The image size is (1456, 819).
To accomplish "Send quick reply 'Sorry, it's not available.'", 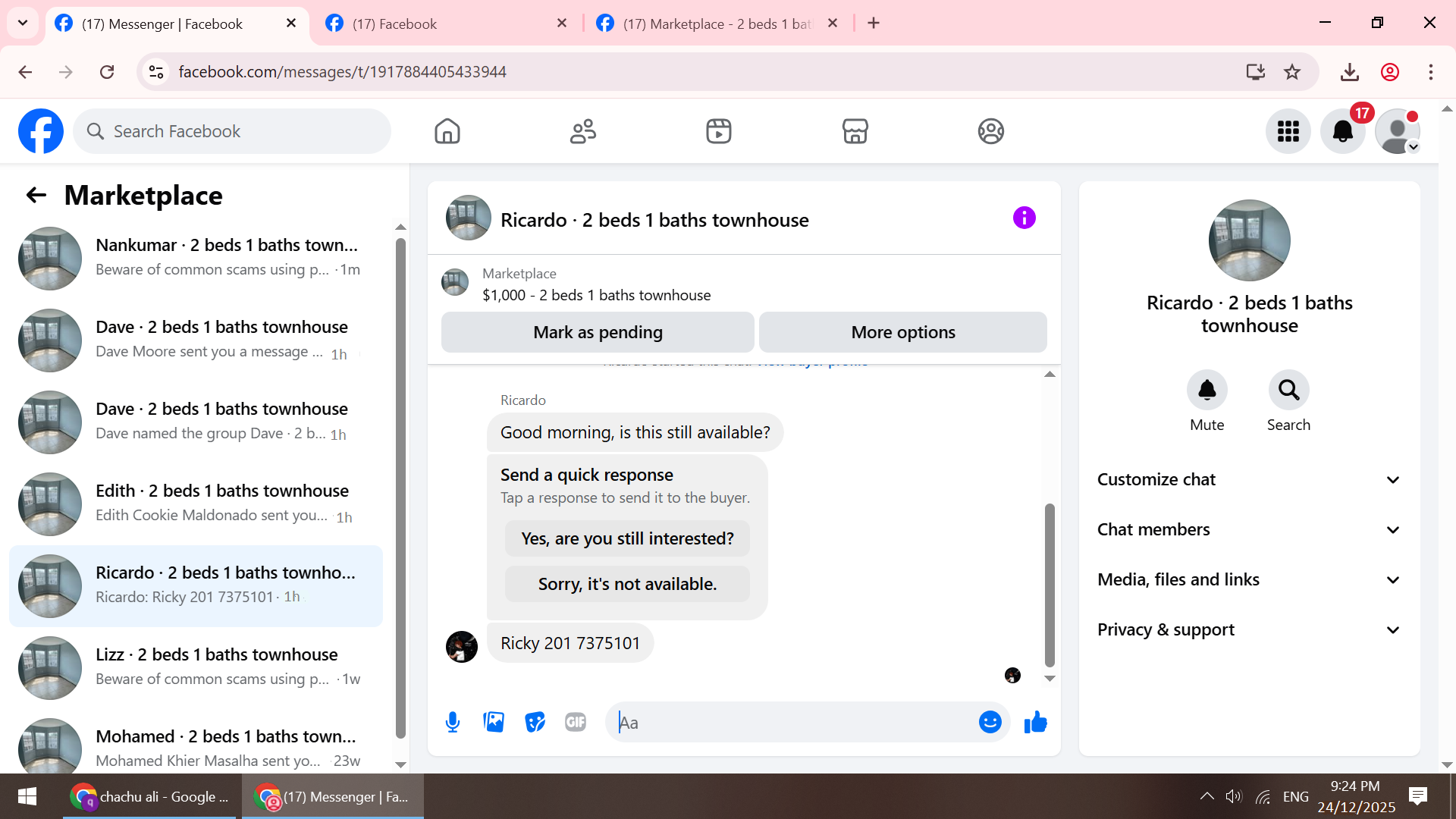I will [627, 584].
